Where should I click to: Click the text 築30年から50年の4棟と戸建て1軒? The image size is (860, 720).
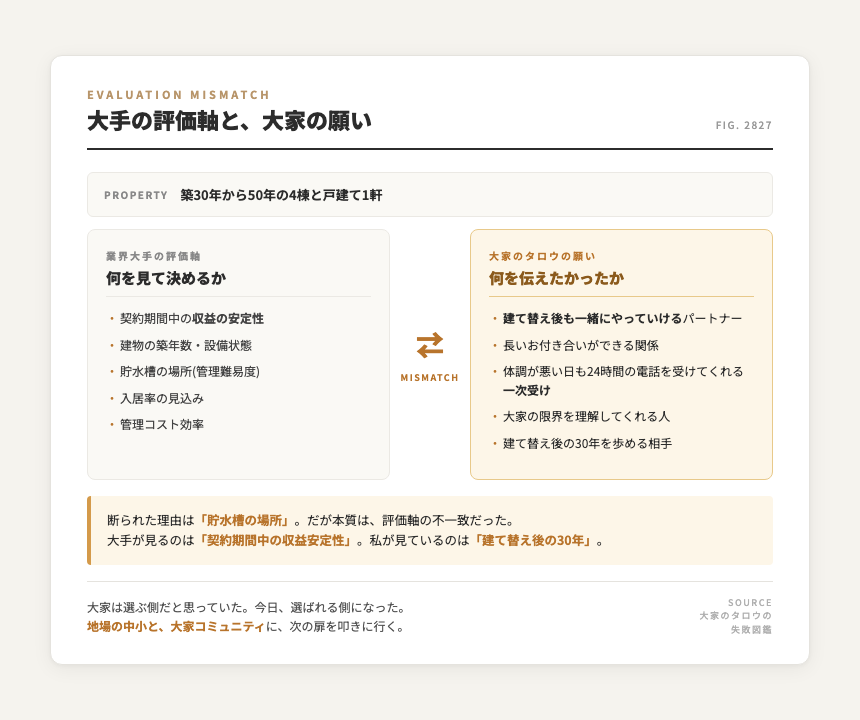pyautogui.click(x=281, y=195)
